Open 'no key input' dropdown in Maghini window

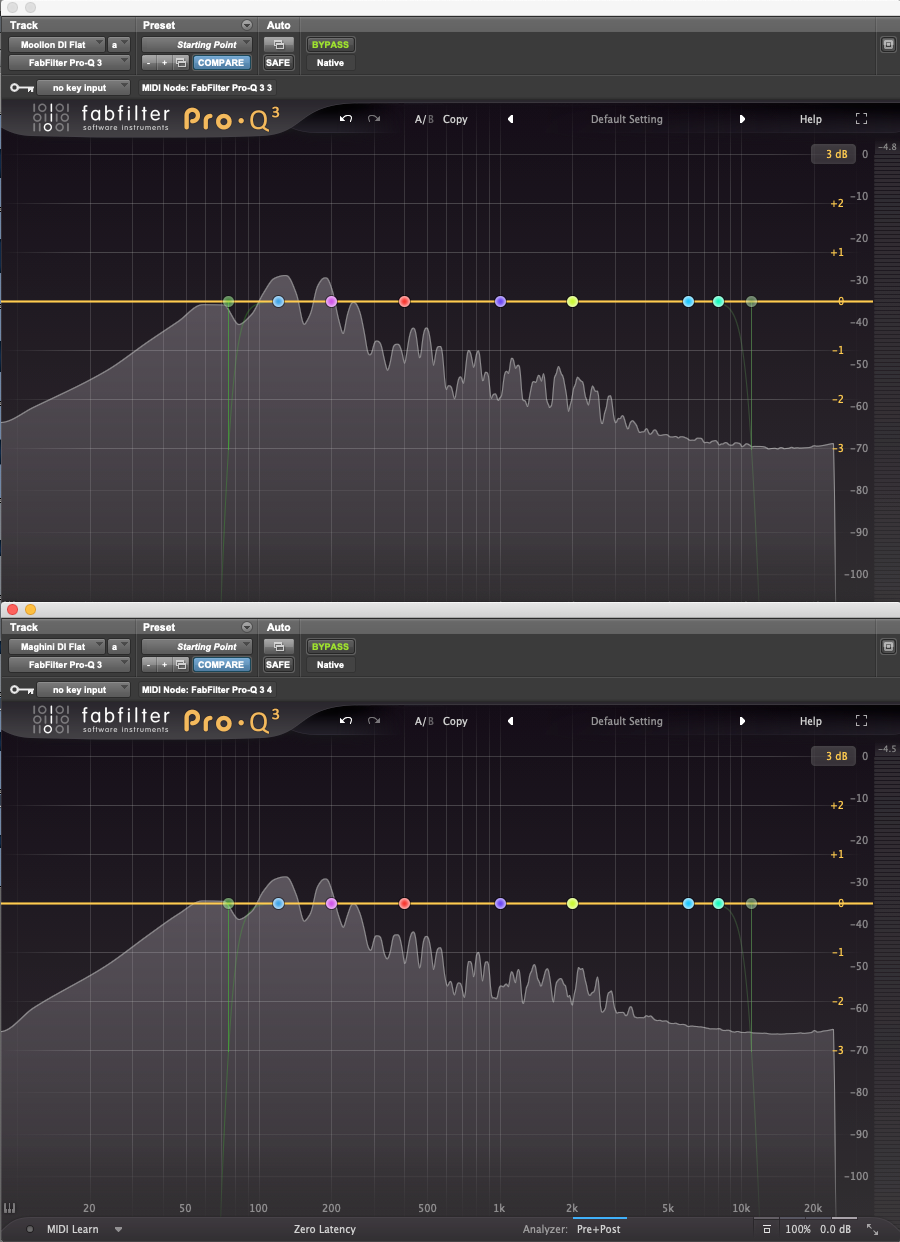84,690
